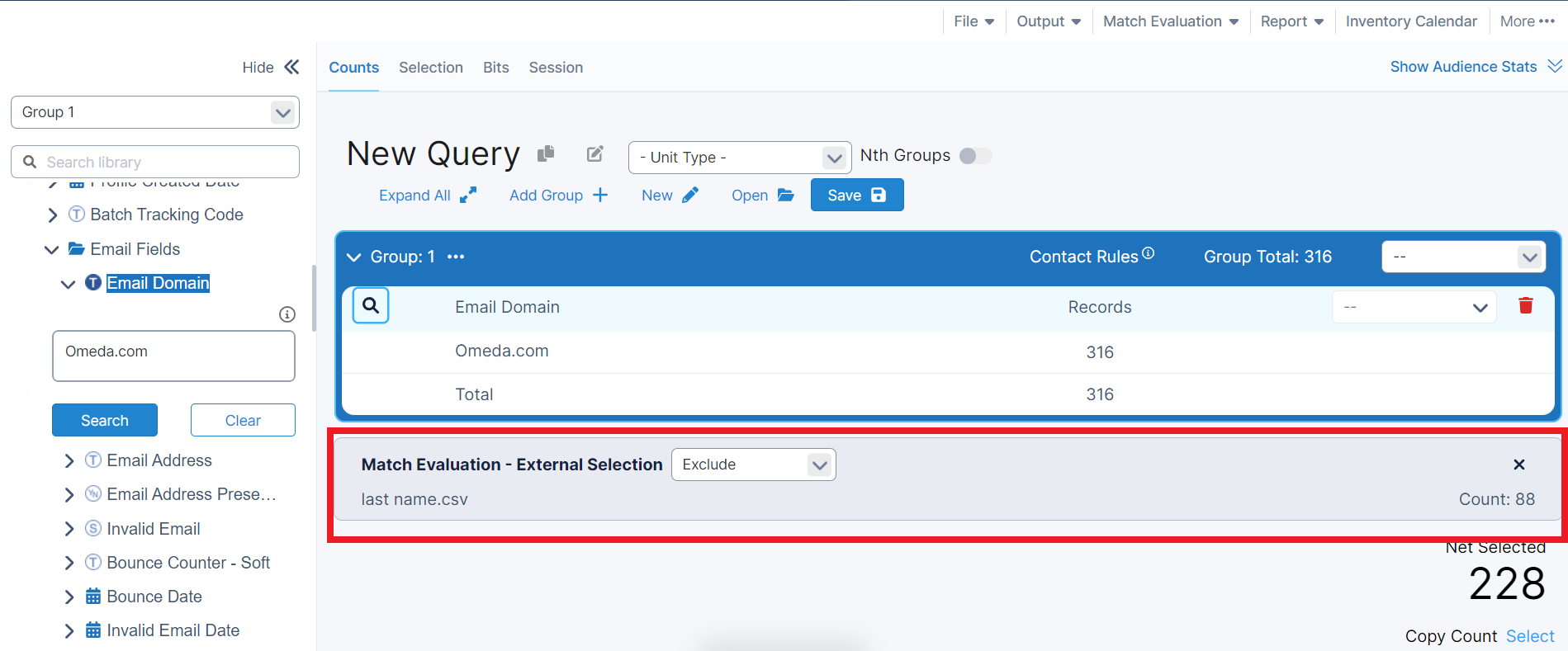This screenshot has height=651, width=1568.
Task: Collapse Group 1 using the header chevron
Action: pyautogui.click(x=354, y=257)
